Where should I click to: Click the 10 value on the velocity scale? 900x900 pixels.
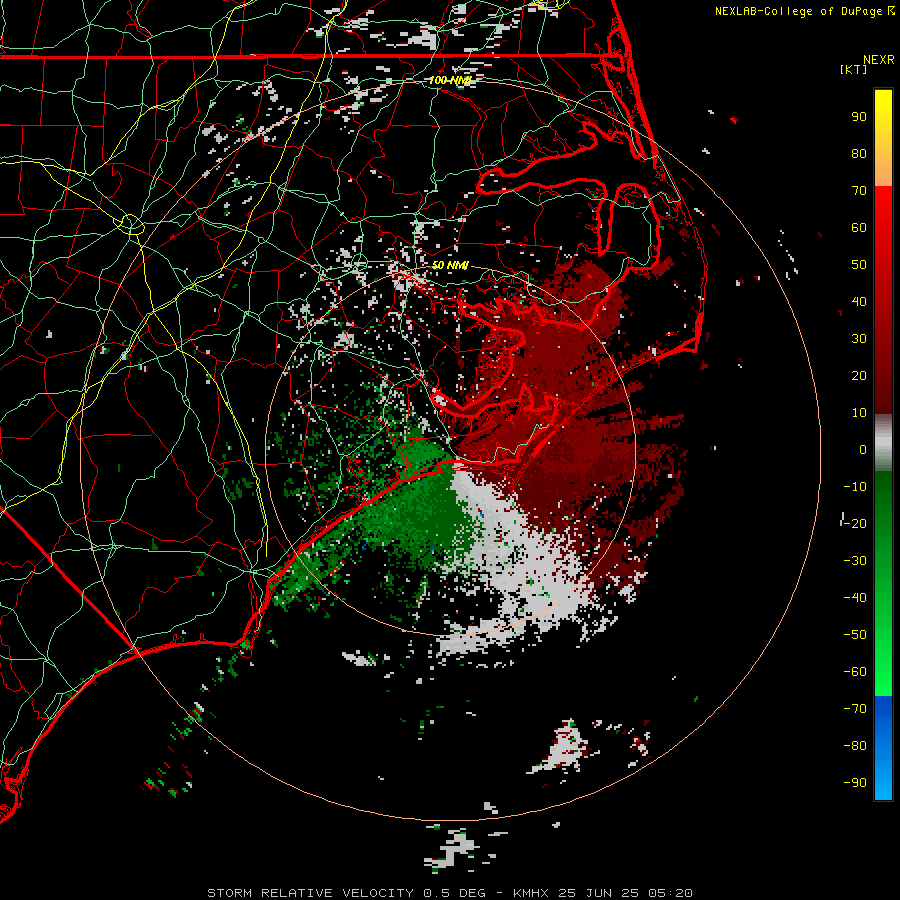point(859,413)
